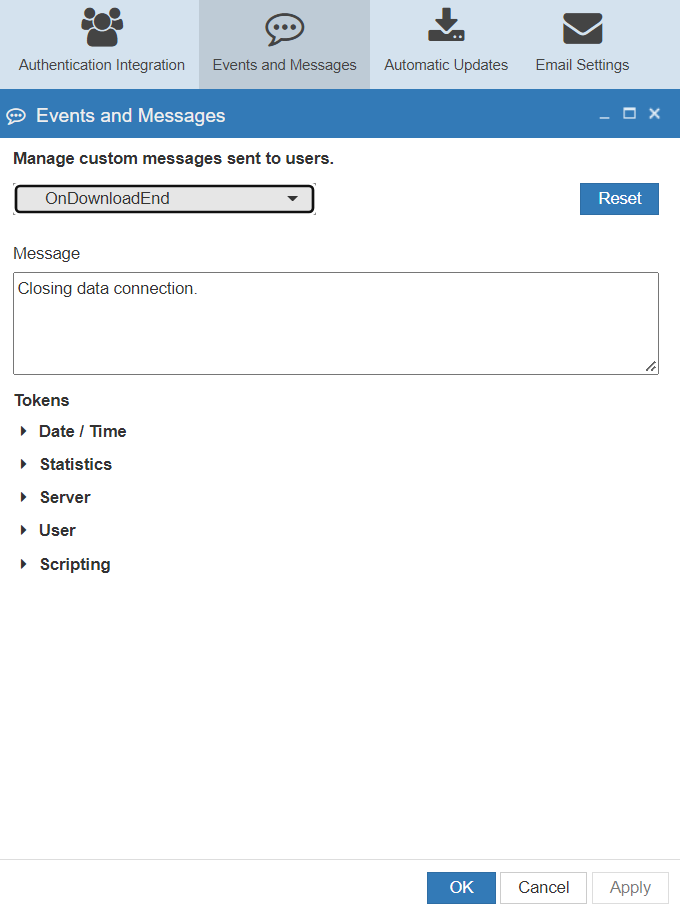Reset the message with Reset button
The image size is (680, 913).
click(619, 199)
